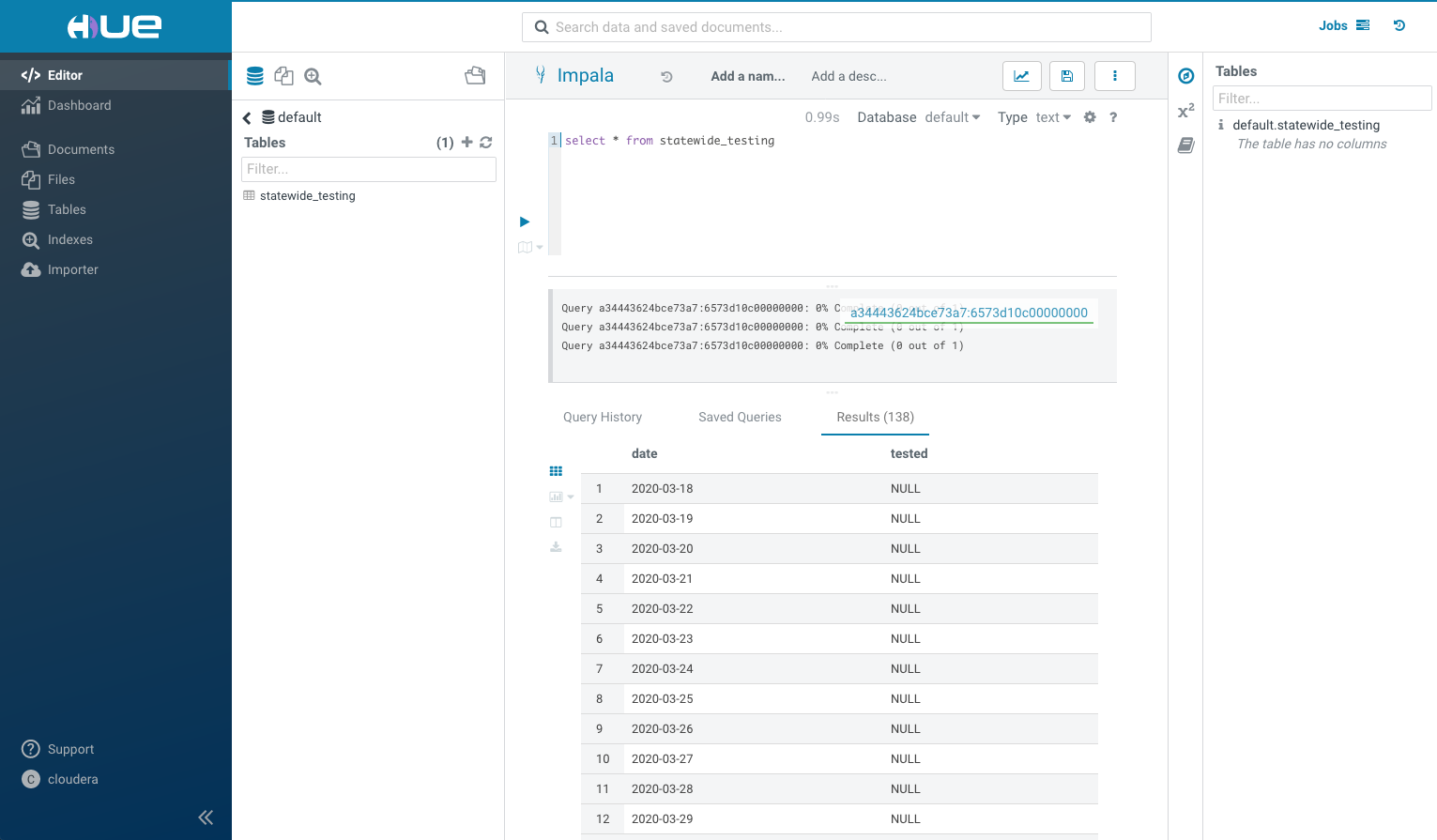Collapse the left sidebar
1437x840 pixels.
click(x=206, y=817)
